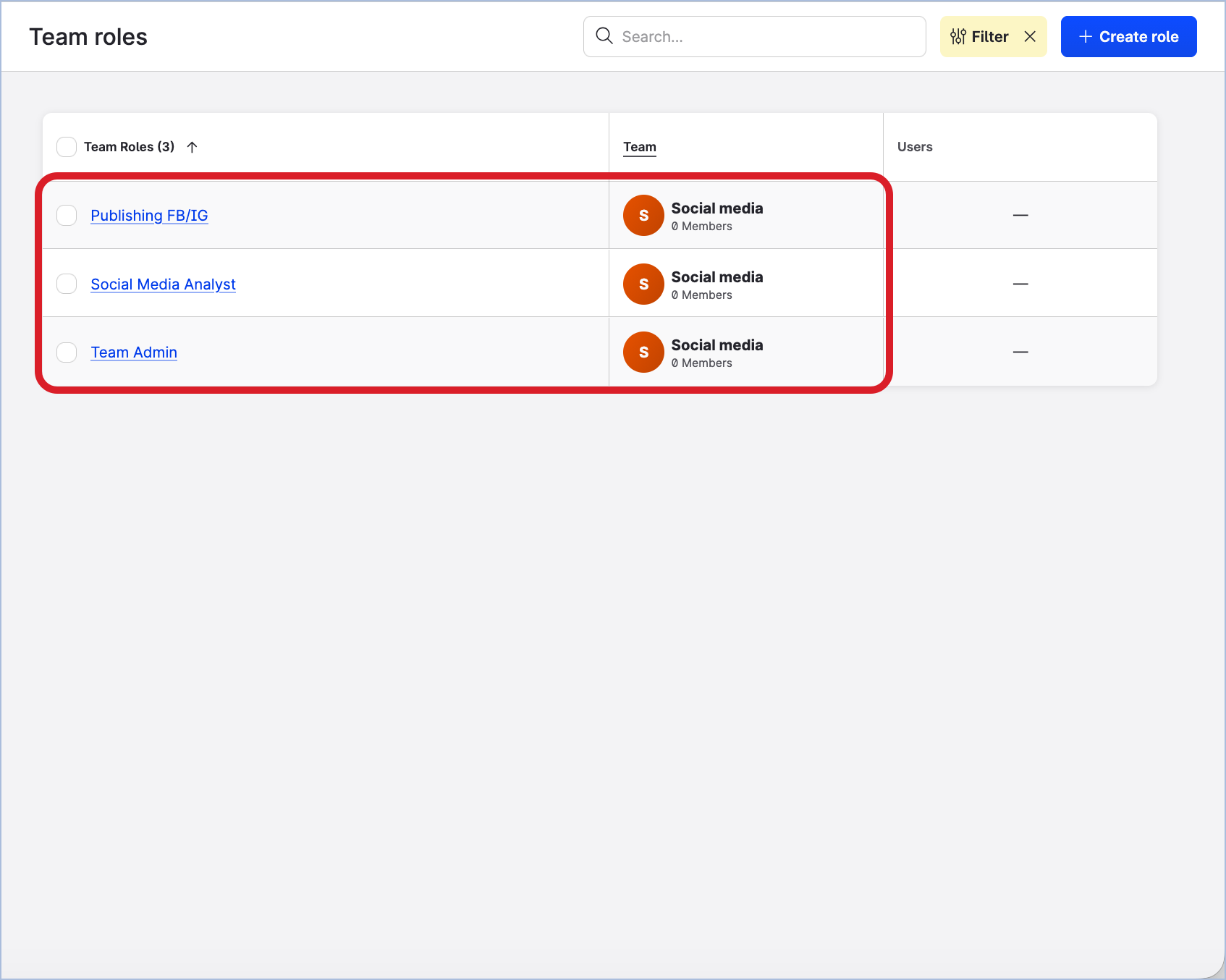Toggle sort arrow beside Team Roles header
This screenshot has height=980, width=1226.
(x=192, y=147)
